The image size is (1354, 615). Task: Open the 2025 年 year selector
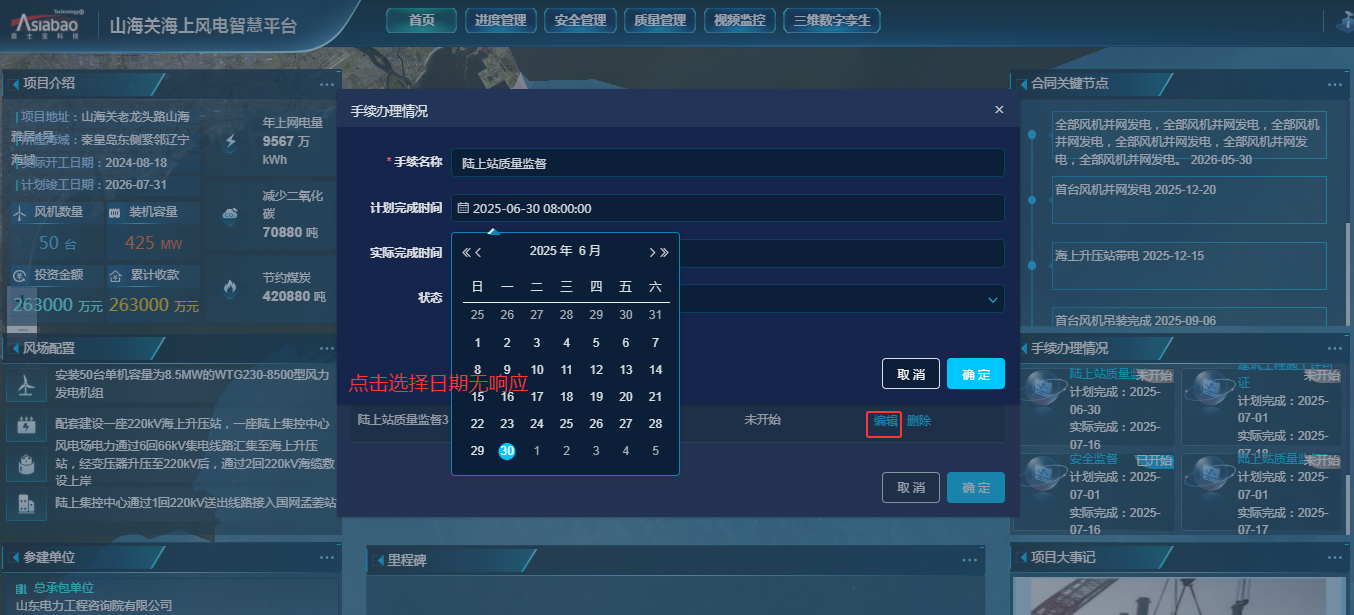click(551, 251)
